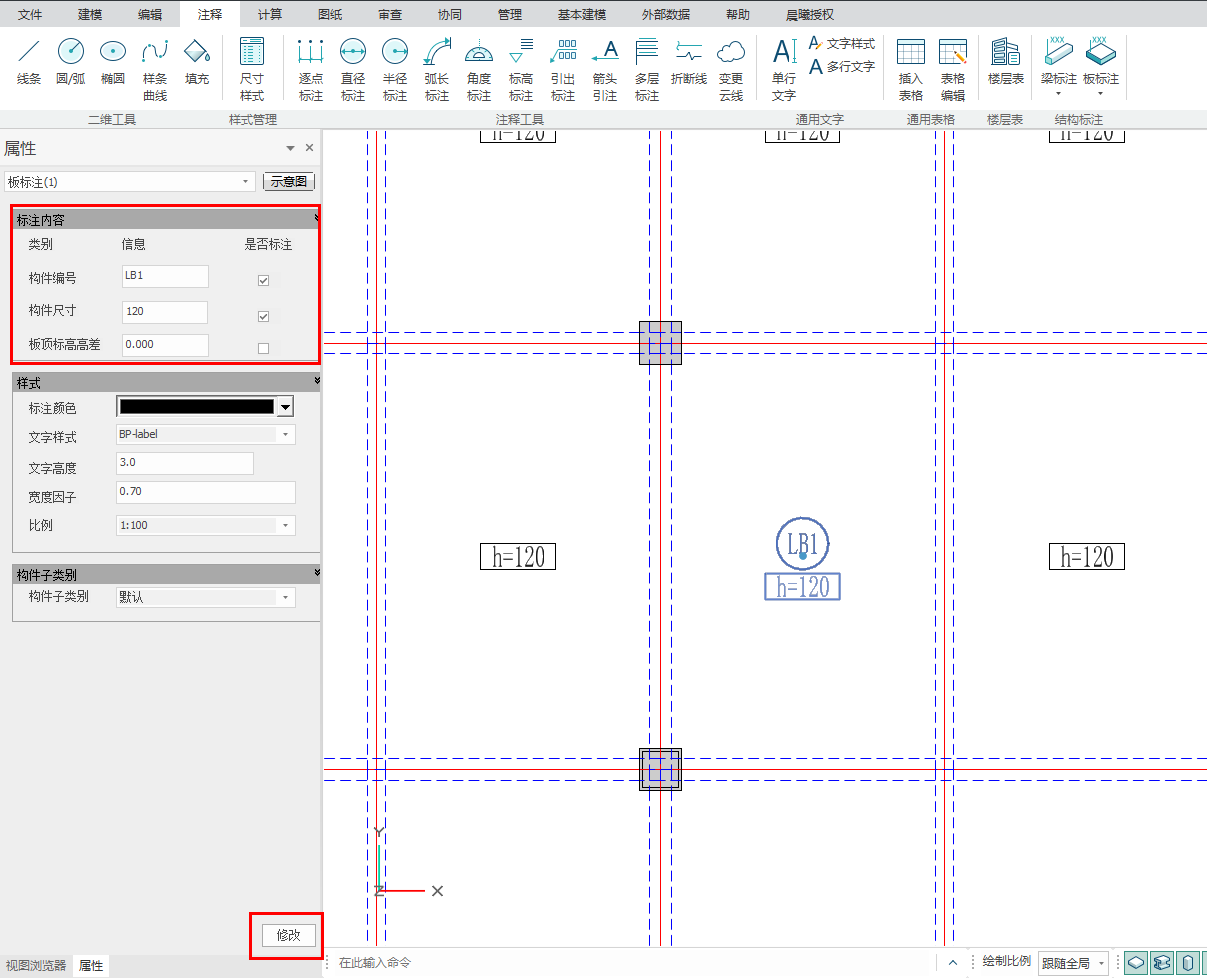Uncheck the 构件编号 annotation checkbox
Image resolution: width=1207 pixels, height=978 pixels.
click(264, 281)
